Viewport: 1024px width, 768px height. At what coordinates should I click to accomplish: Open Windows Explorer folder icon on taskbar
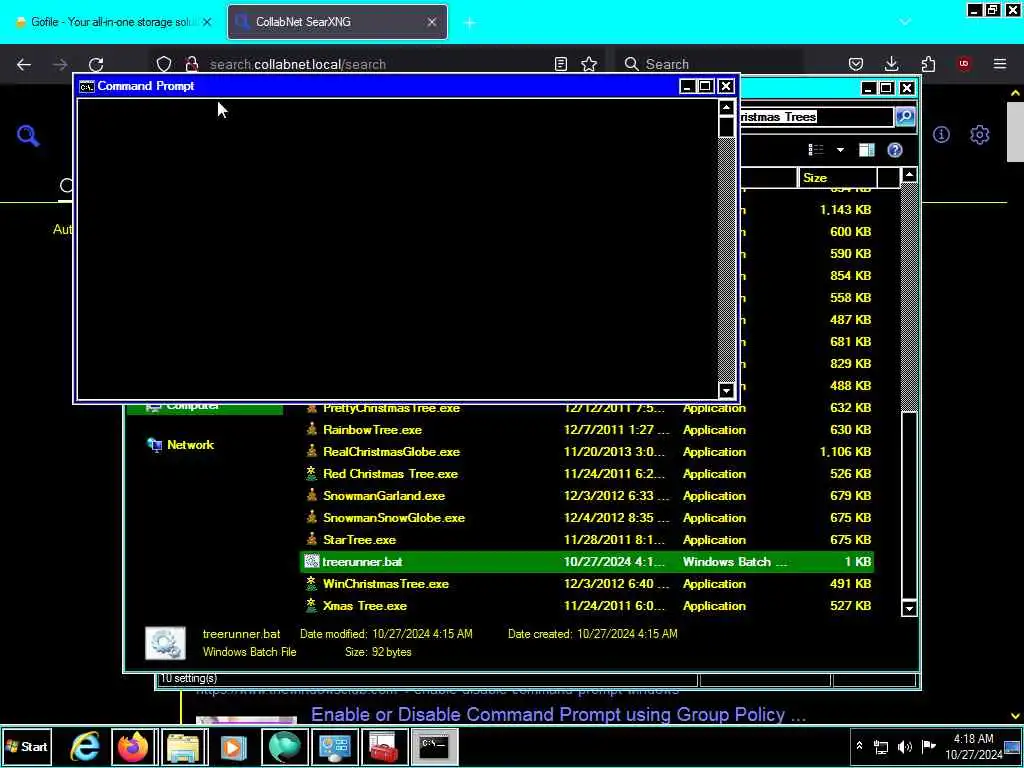184,746
